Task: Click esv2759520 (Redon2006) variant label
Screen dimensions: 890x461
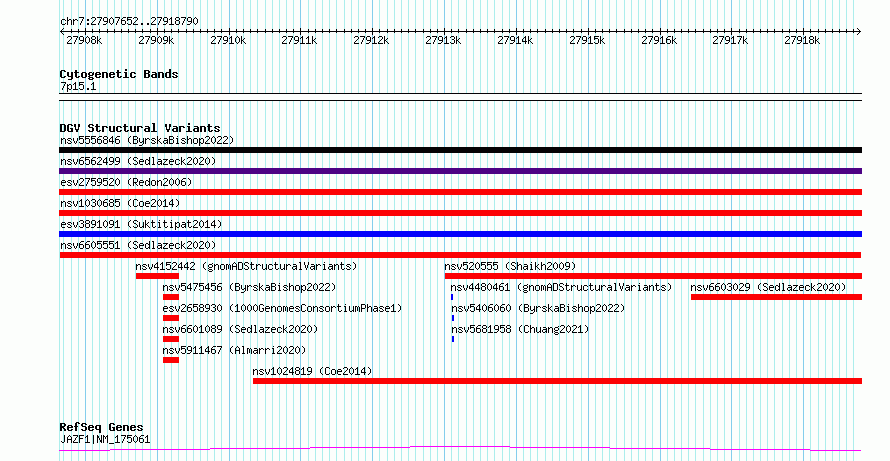Action: click(126, 182)
